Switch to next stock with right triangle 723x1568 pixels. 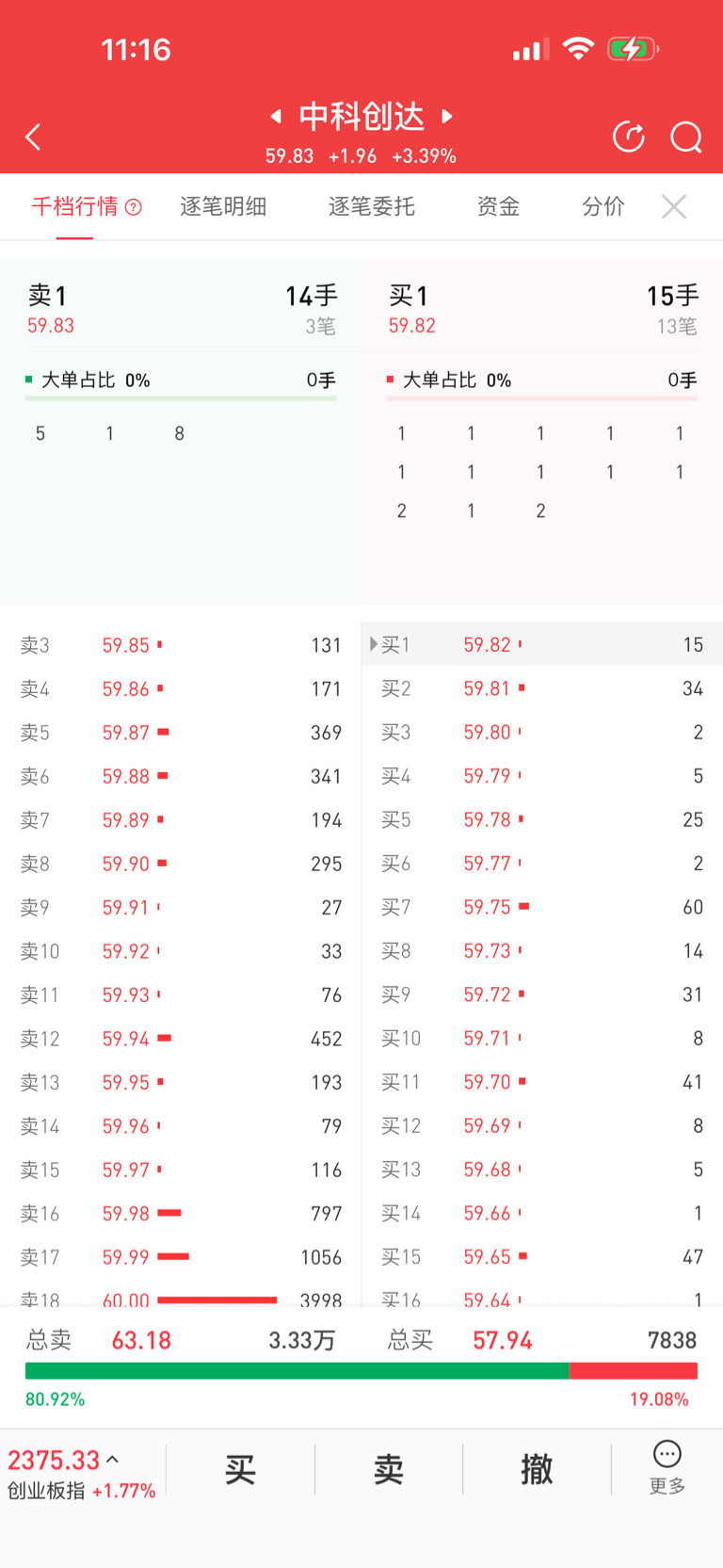(448, 116)
